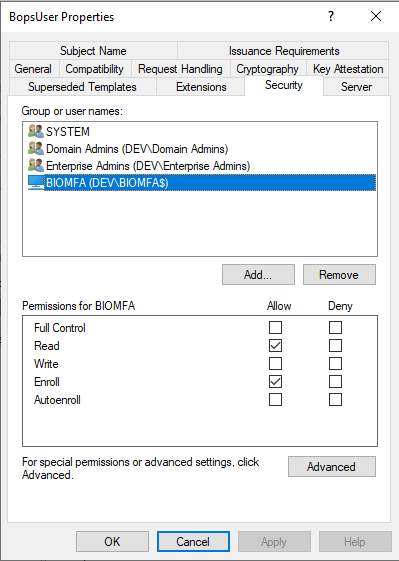Close the BopsUser Properties dialog
Screen dimensions: 399x561
tap(376, 16)
